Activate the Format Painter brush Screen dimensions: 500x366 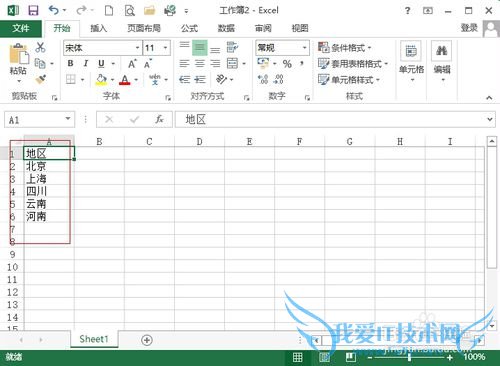click(40, 79)
